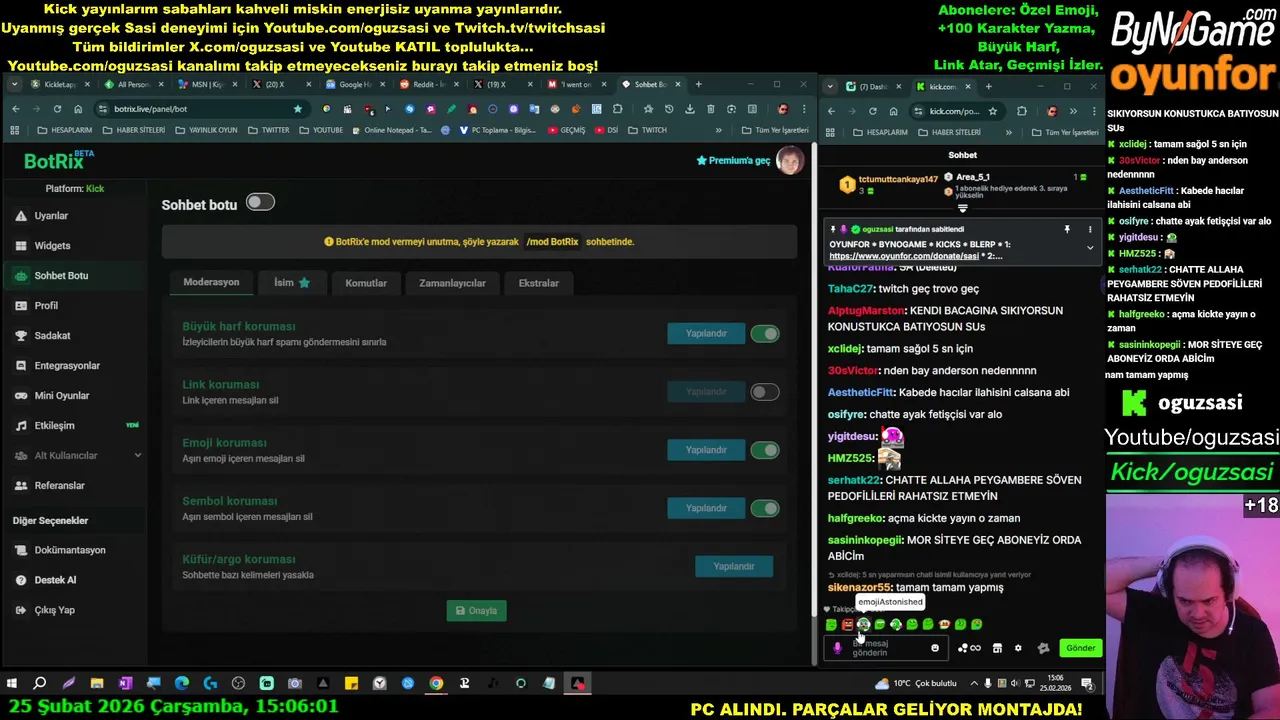Switch to Komutlar tab

366,283
